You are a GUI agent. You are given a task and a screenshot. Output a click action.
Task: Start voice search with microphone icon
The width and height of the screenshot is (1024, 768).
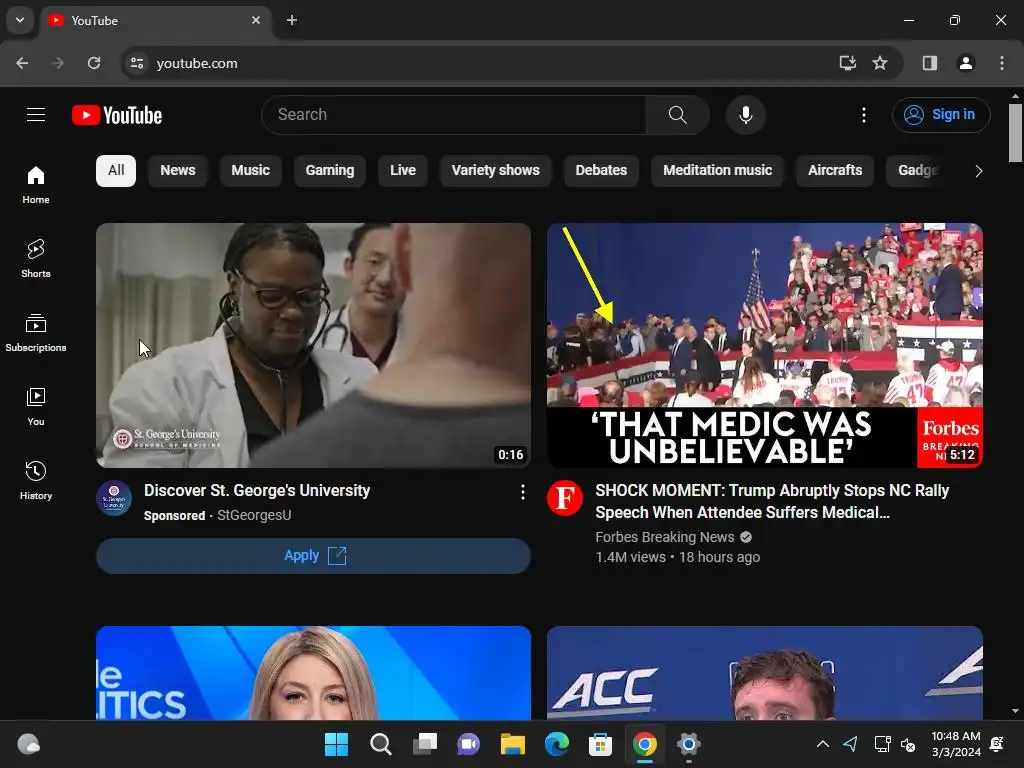click(745, 115)
